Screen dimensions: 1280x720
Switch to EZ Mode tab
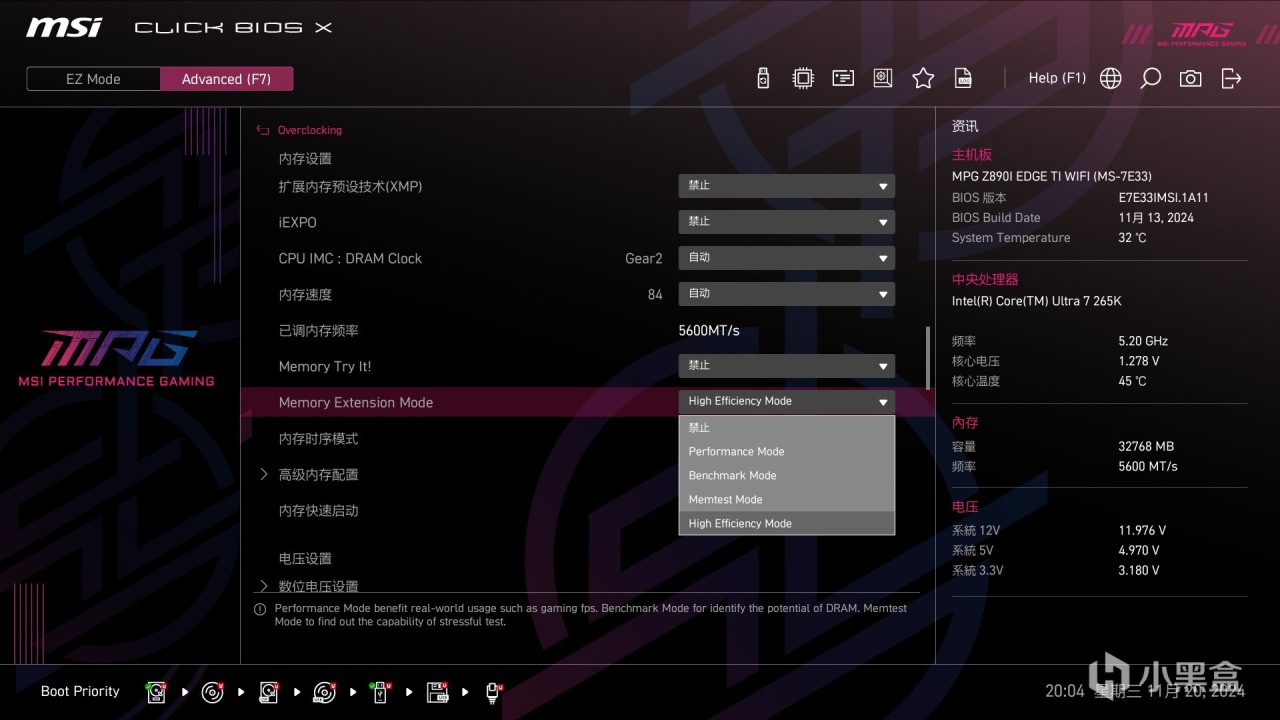pos(93,79)
